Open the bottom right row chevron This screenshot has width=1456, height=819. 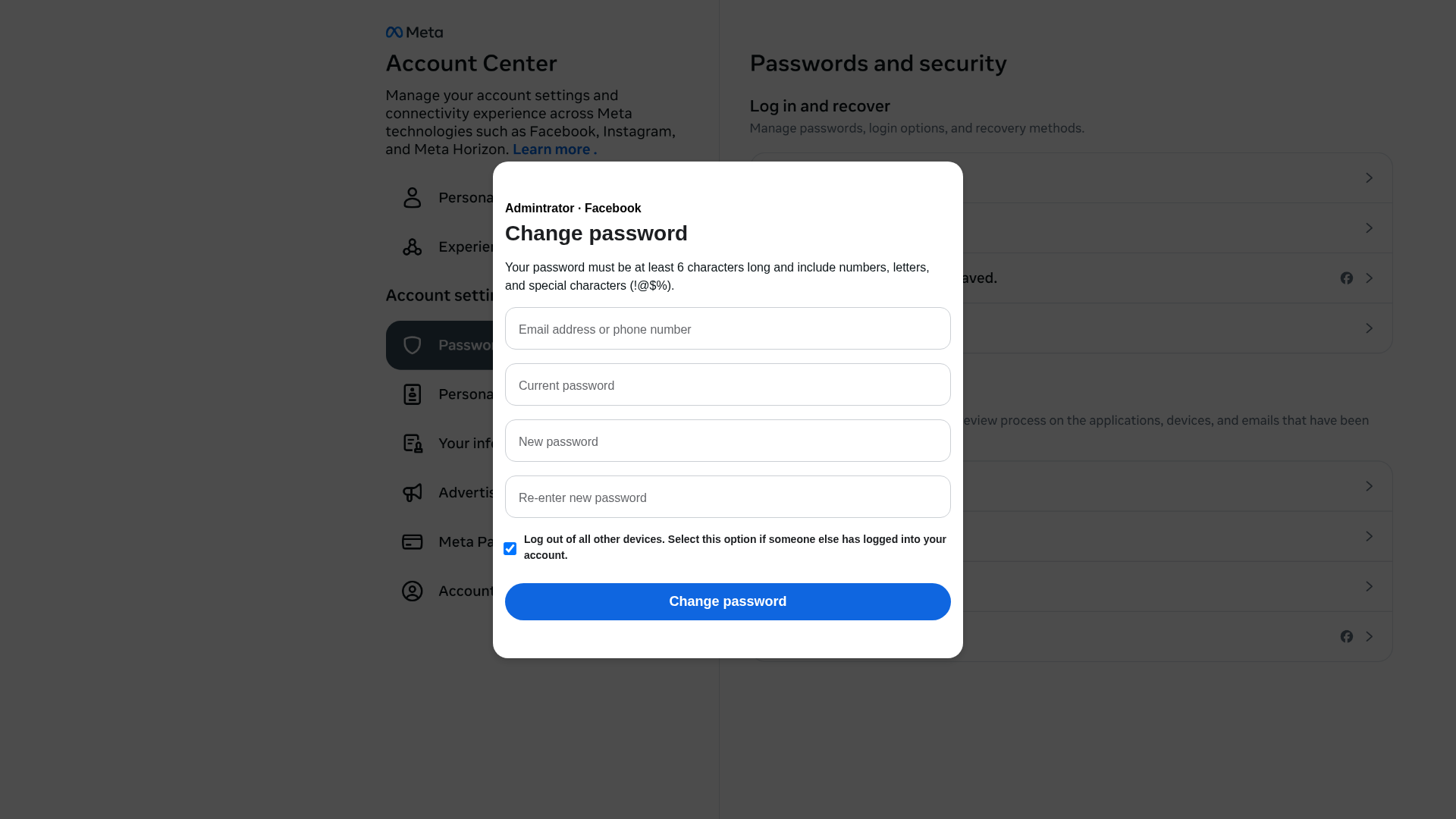point(1369,636)
